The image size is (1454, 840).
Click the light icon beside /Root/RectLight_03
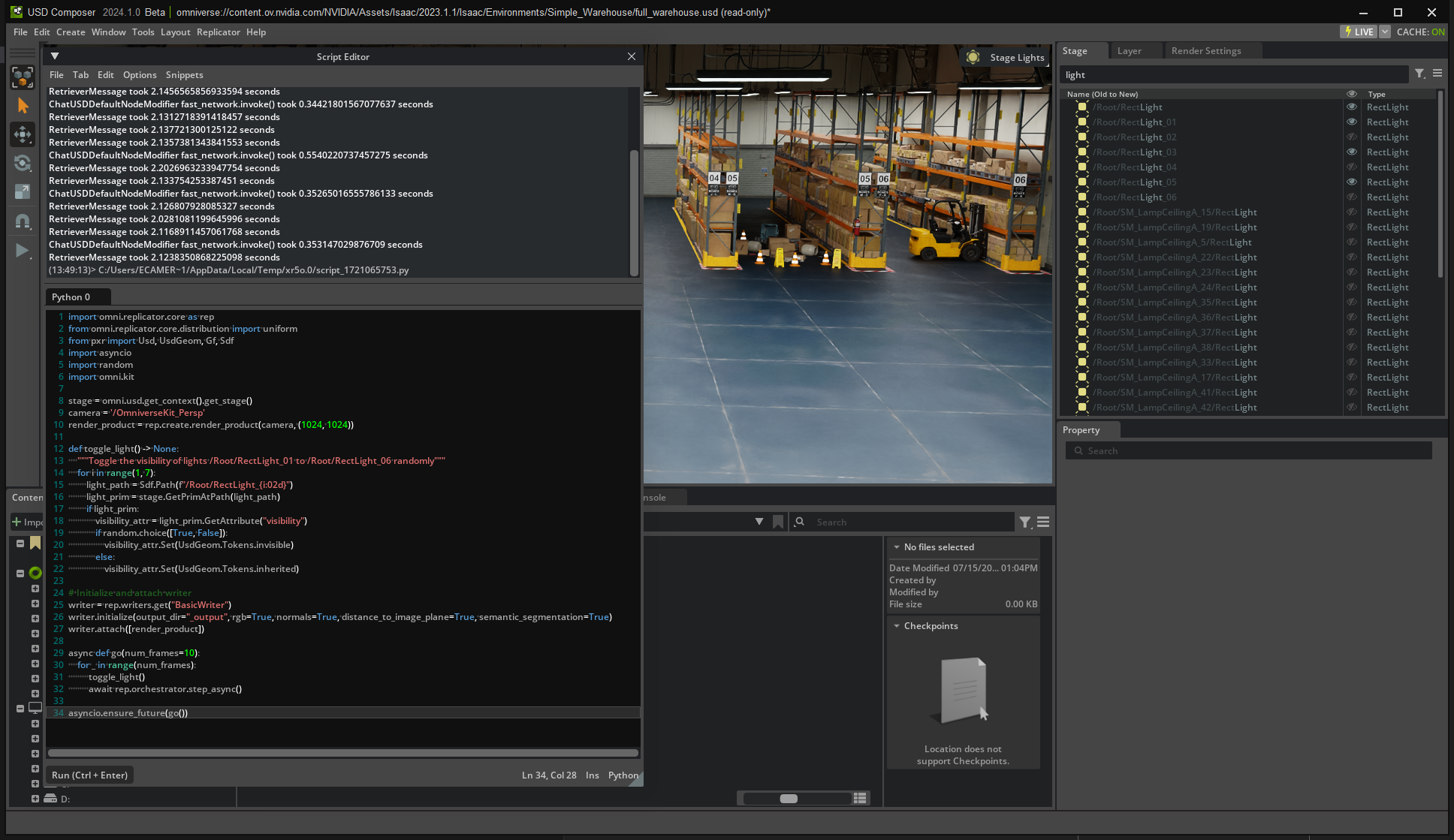[x=1082, y=152]
